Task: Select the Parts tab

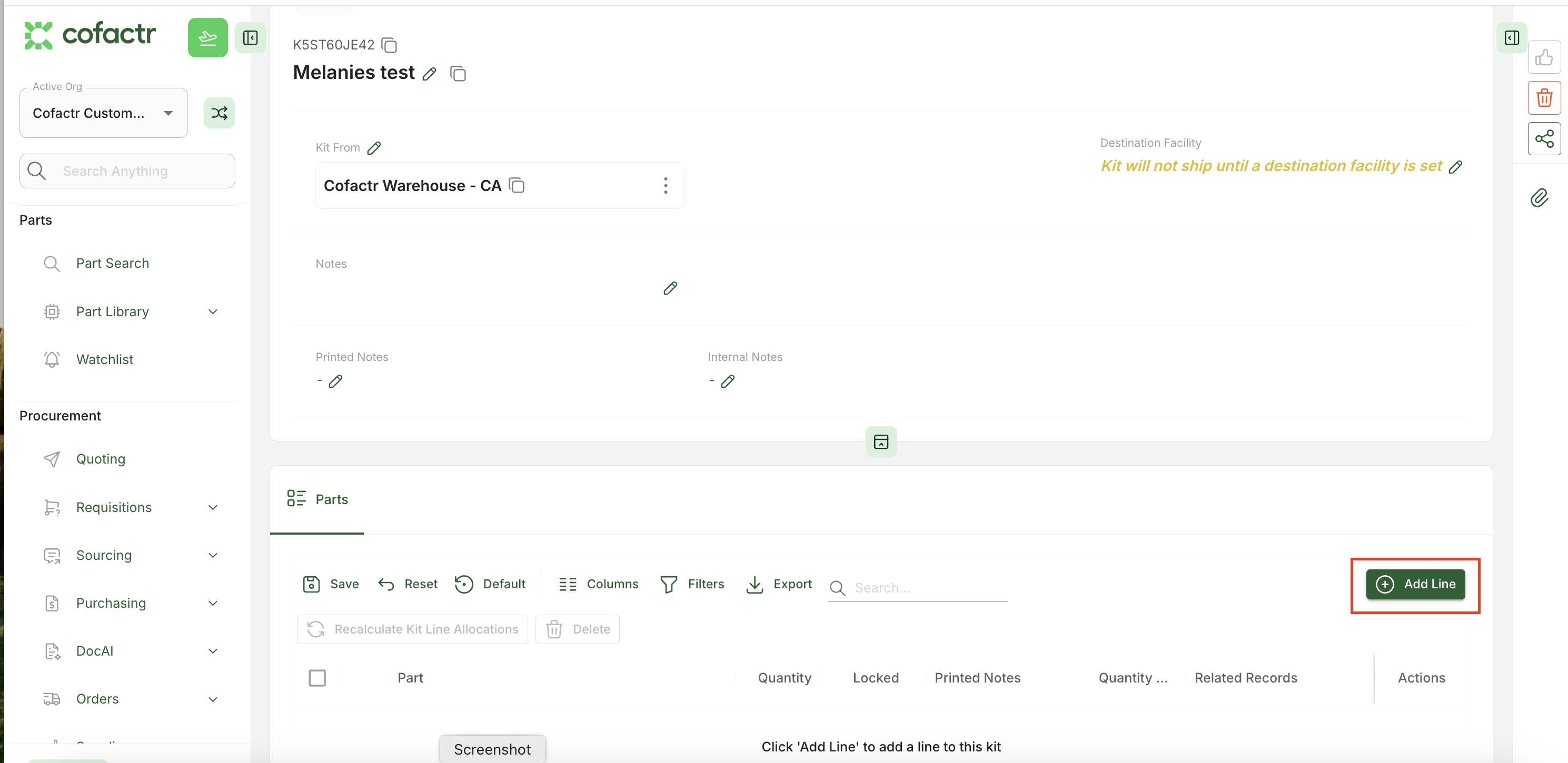Action: [x=317, y=499]
